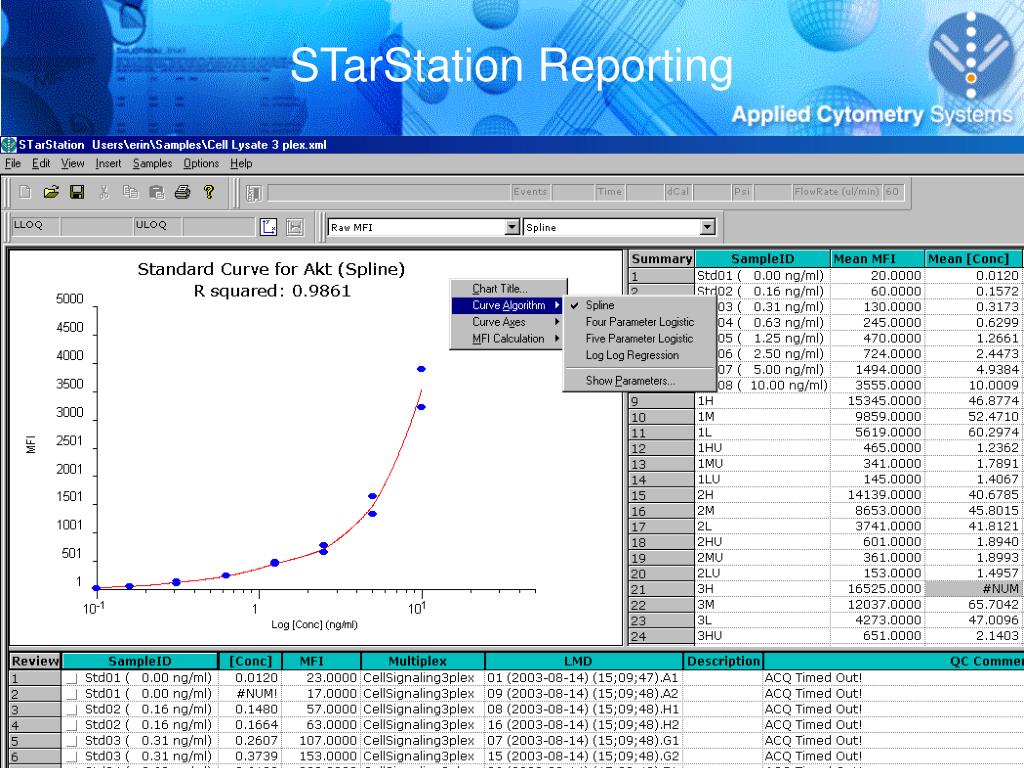Select checked Spline in the submenu
The width and height of the screenshot is (1024, 768).
(639, 305)
